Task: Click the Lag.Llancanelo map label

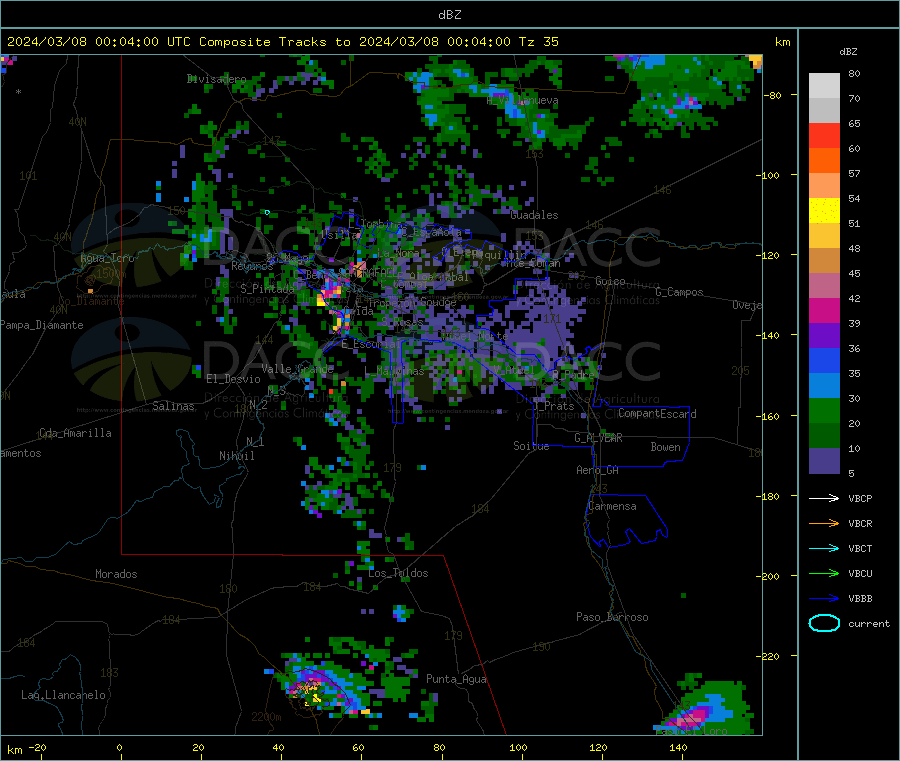Action: (x=63, y=695)
